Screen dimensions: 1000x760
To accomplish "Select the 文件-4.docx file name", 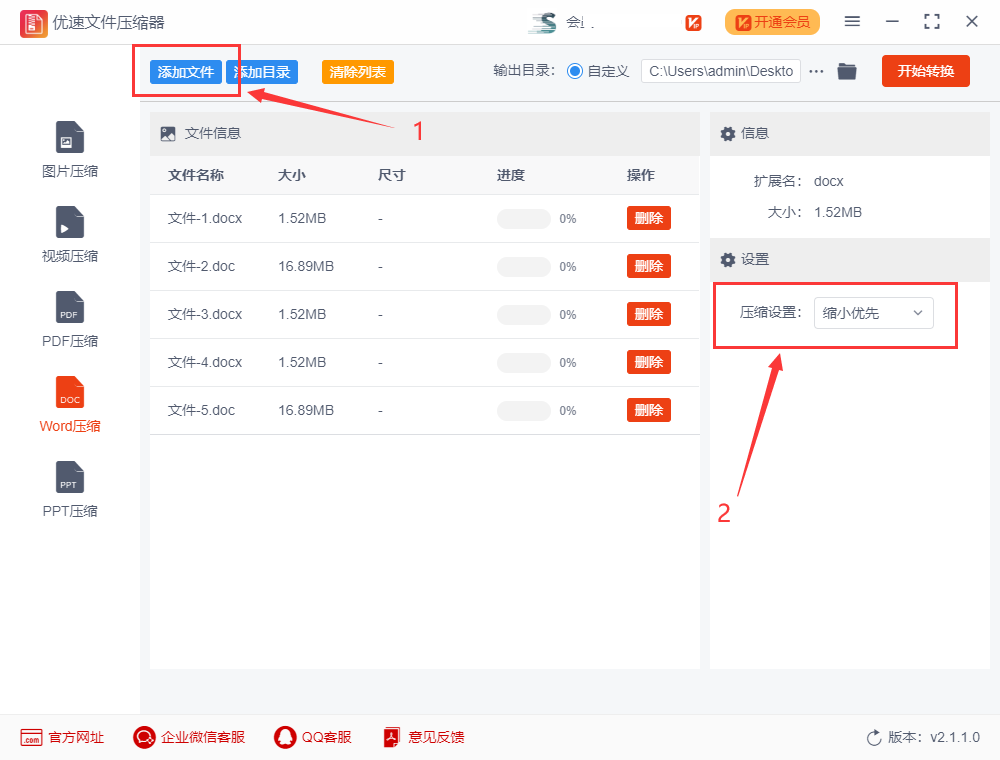I will tap(205, 362).
